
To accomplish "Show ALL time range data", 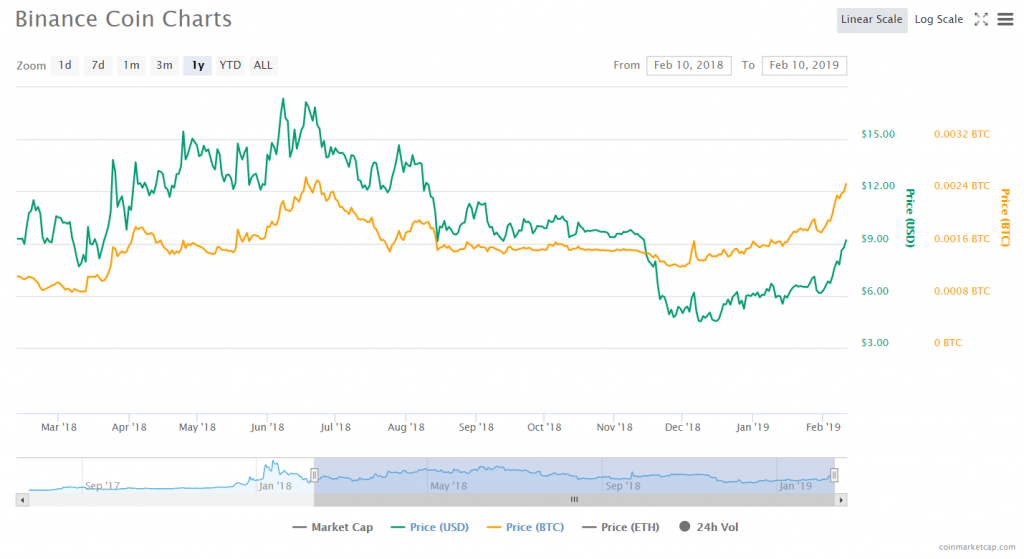I will pyautogui.click(x=263, y=66).
